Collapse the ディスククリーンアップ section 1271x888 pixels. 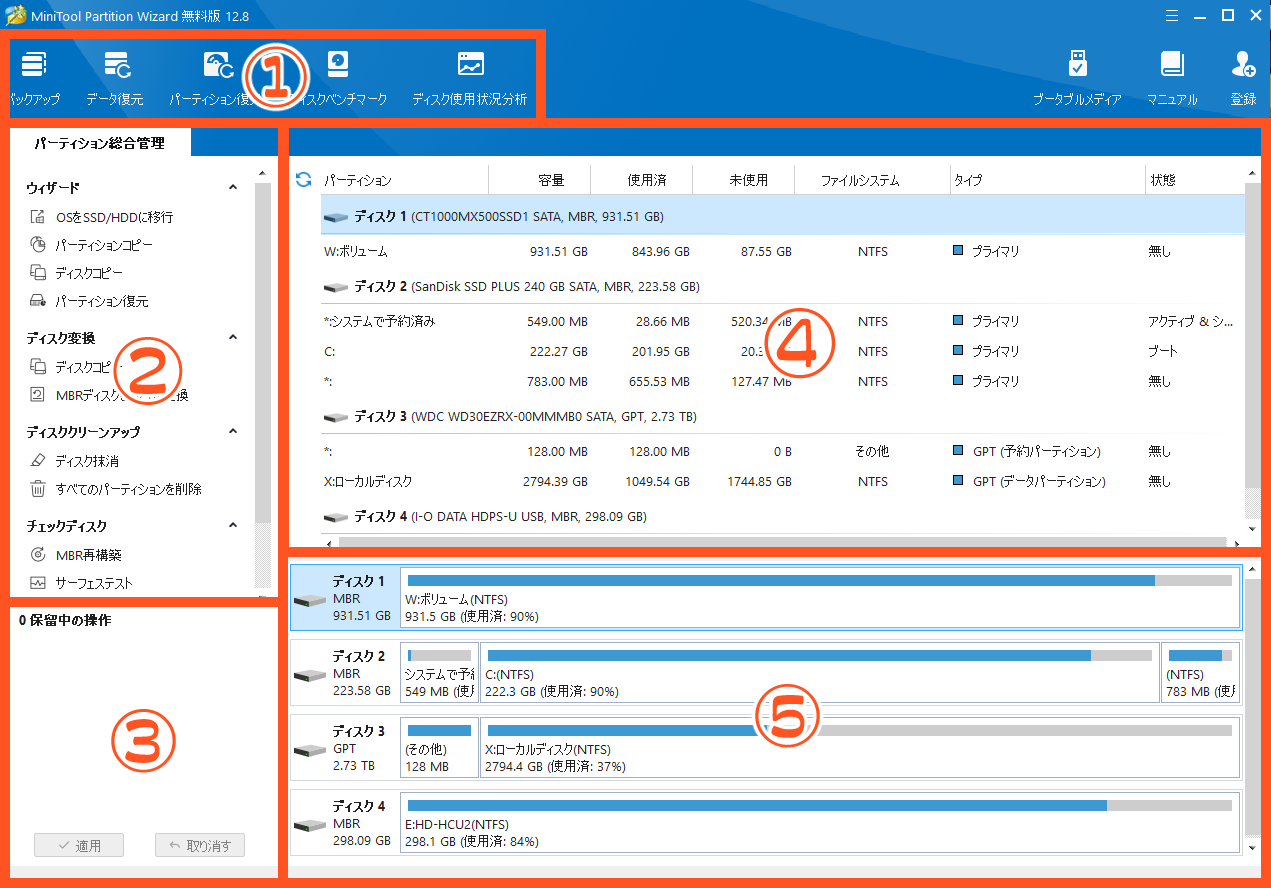233,432
